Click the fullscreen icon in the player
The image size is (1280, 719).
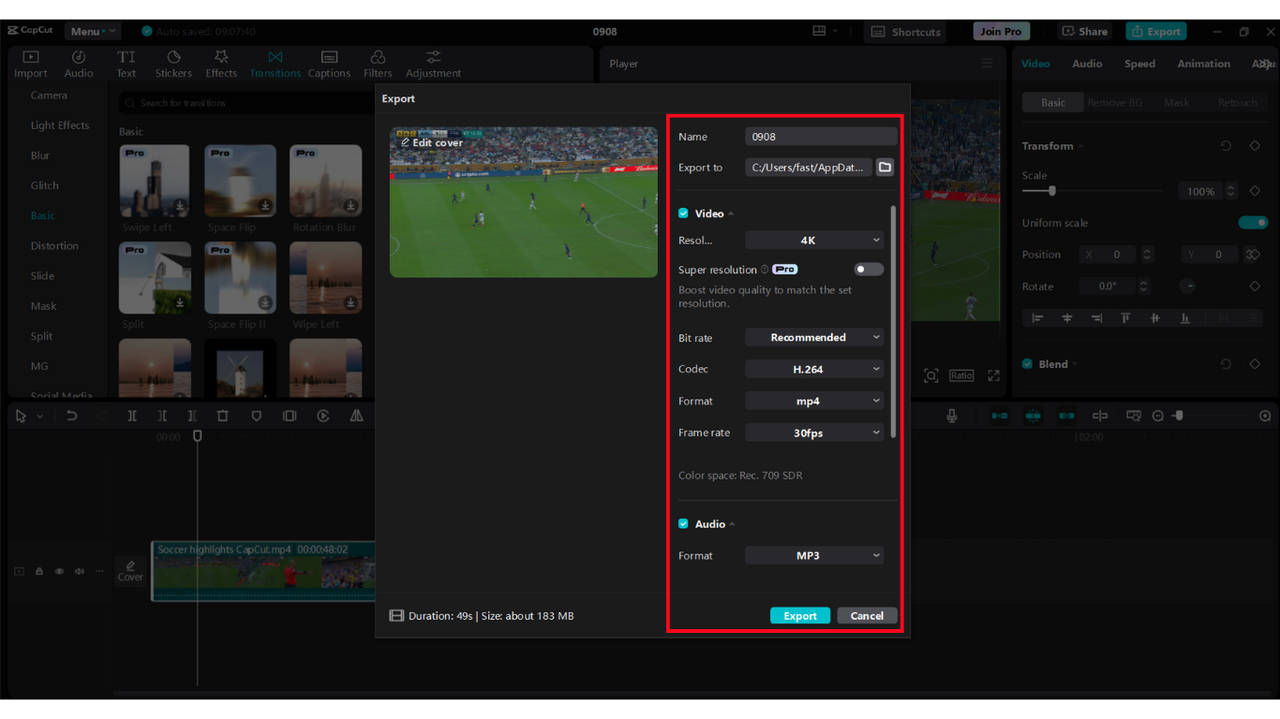tap(993, 375)
